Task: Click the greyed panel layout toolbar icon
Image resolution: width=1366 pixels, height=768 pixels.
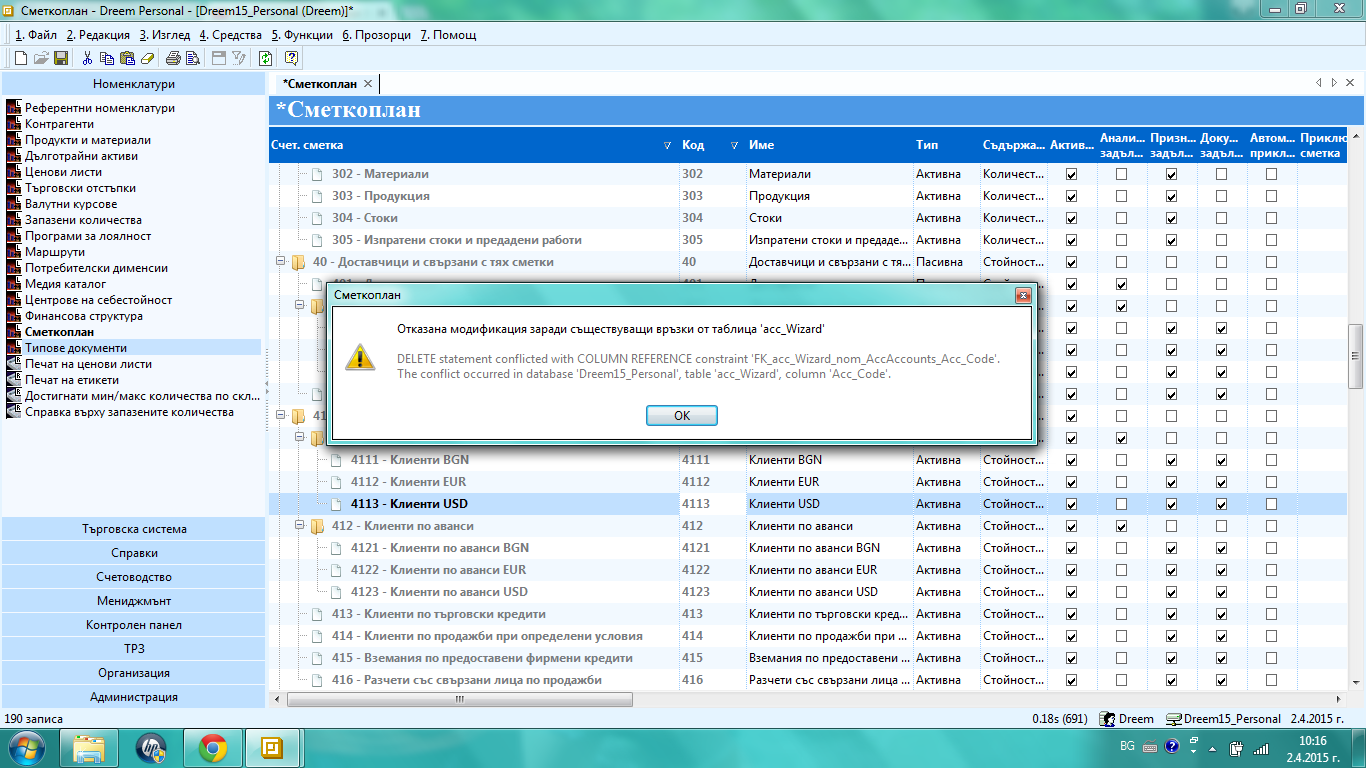Action: pos(219,58)
